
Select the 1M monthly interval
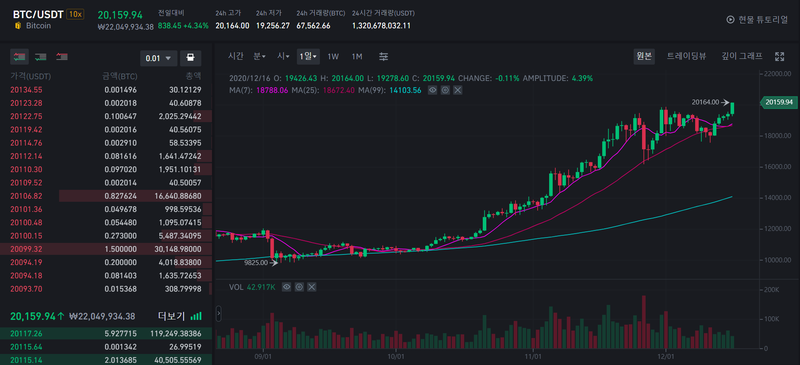pyautogui.click(x=357, y=57)
